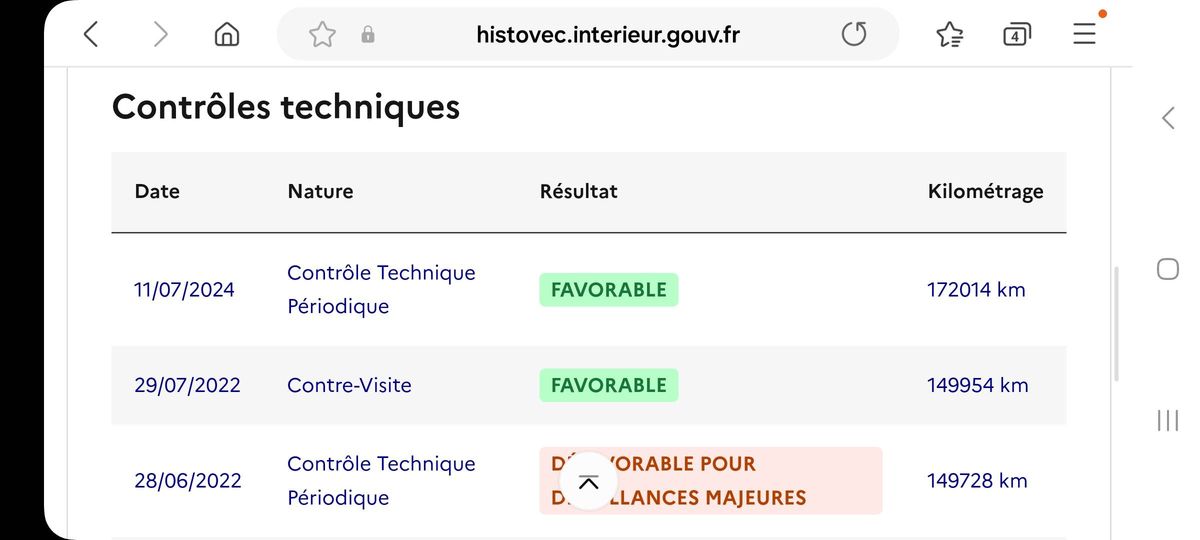This screenshot has height=540, width=1200.
Task: Tap the Android back chevron in navigation bar
Action: [x=1168, y=118]
